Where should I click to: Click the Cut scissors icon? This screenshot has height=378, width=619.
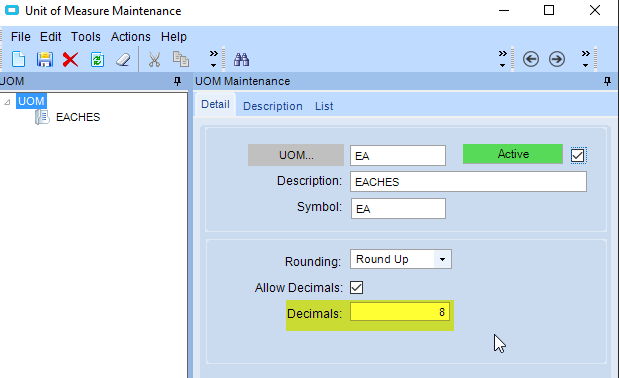coord(154,60)
